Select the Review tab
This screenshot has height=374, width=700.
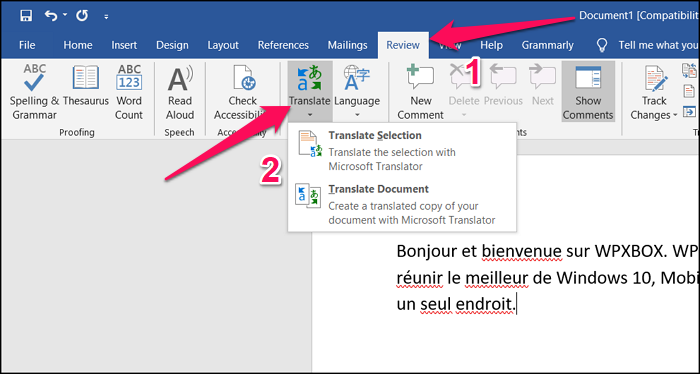click(403, 45)
